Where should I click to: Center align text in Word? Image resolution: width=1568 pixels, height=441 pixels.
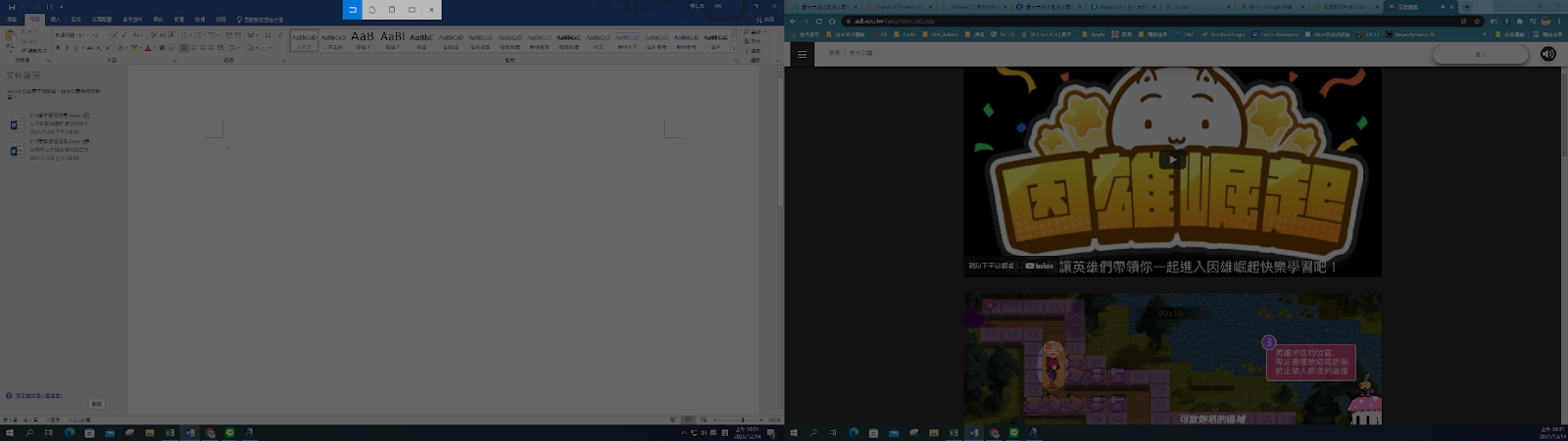coord(193,47)
